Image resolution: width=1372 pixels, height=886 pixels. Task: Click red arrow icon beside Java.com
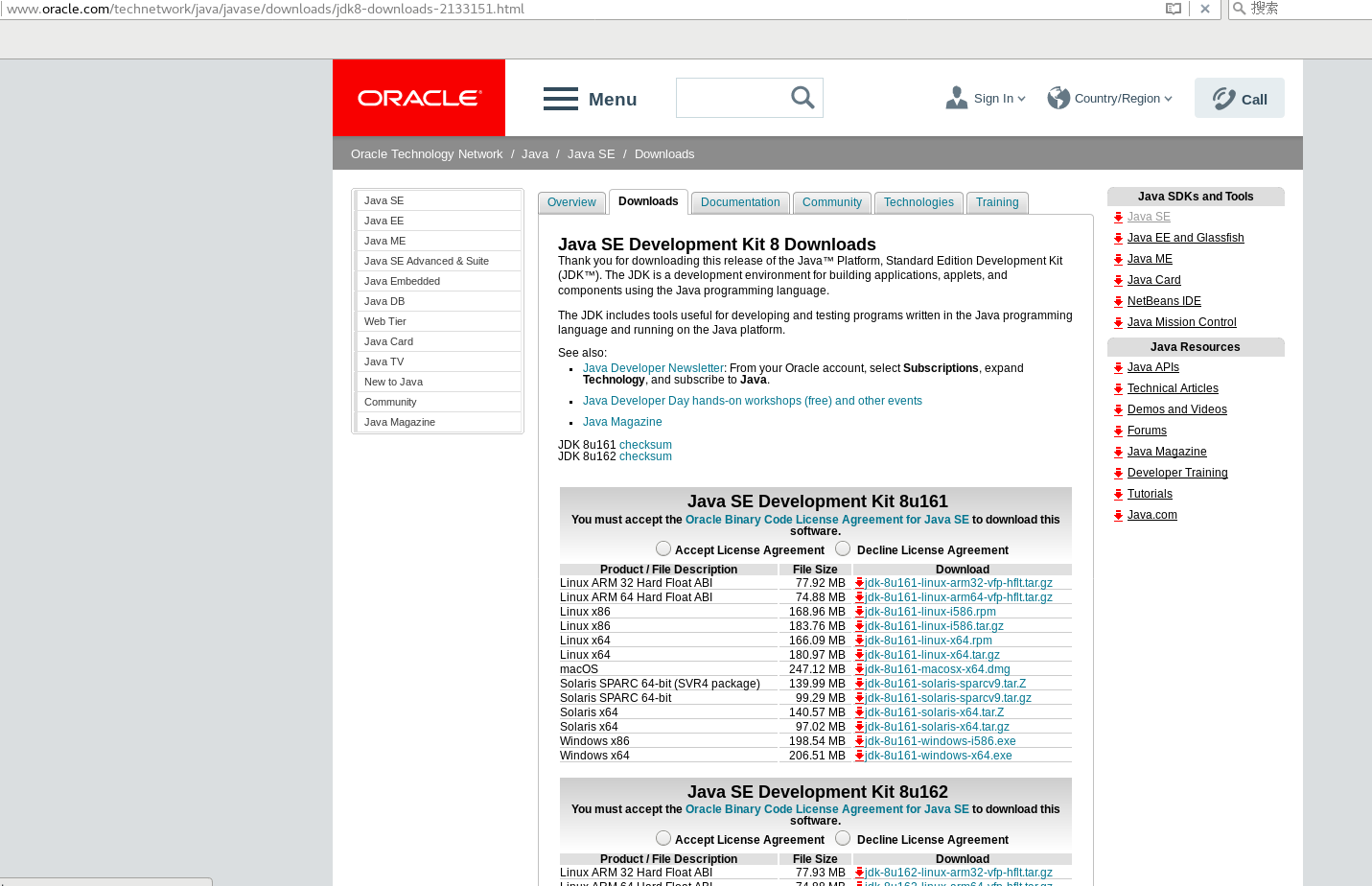tap(1118, 516)
